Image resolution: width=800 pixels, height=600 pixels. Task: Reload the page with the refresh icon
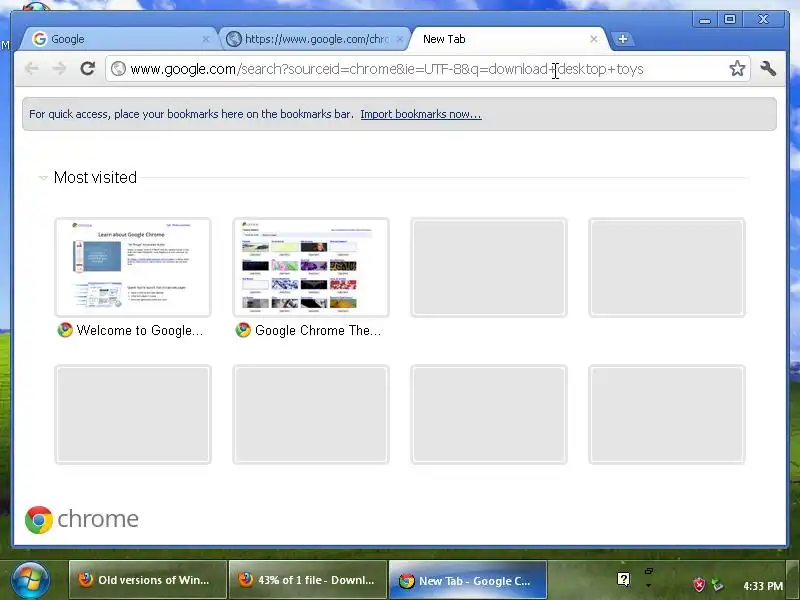coord(88,68)
